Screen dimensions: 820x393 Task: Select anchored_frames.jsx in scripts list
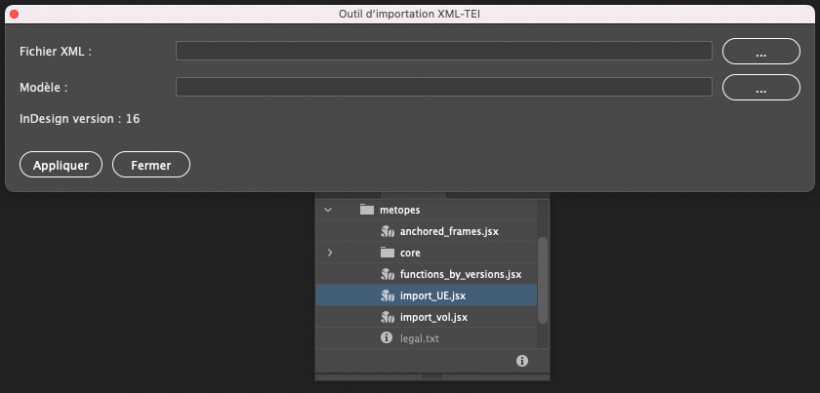(x=426, y=231)
